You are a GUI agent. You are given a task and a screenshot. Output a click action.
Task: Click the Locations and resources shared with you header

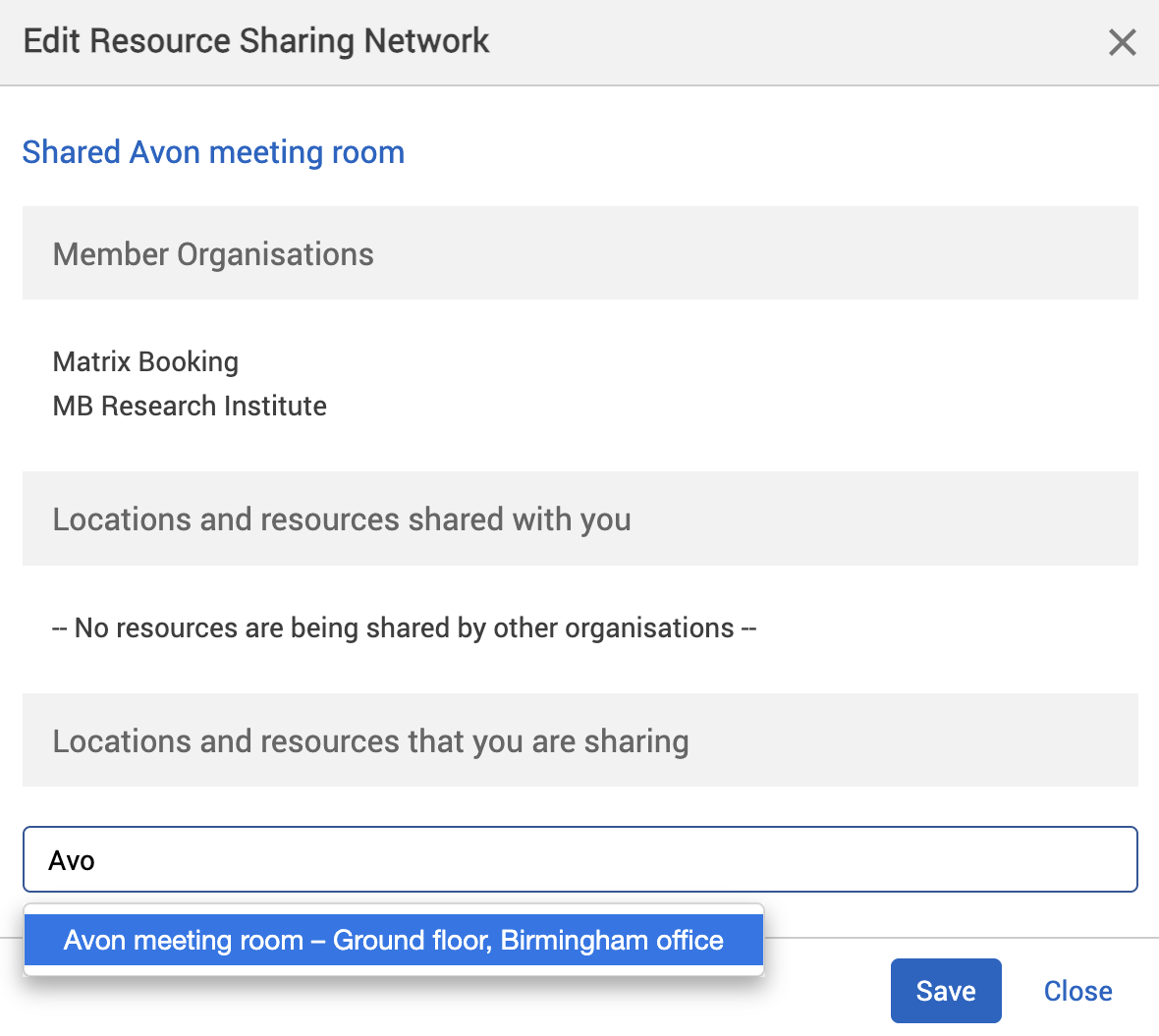342,518
